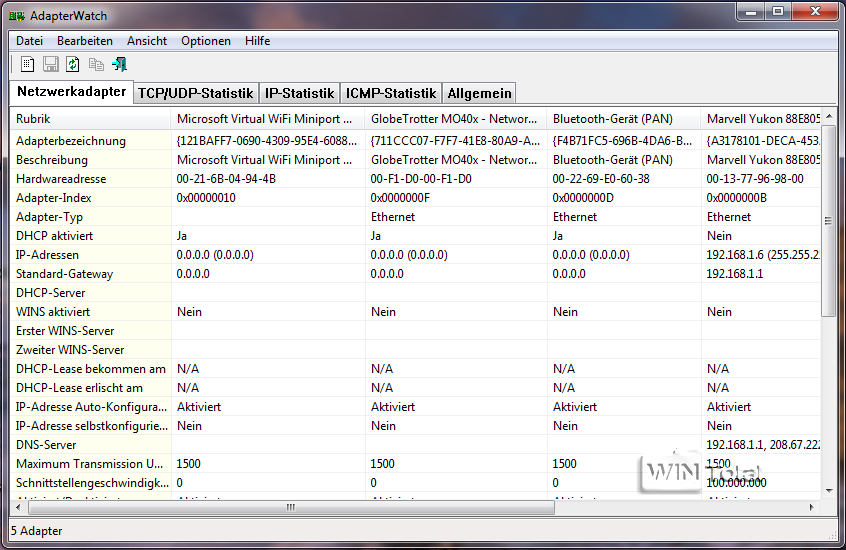Click the Rubrik column header
846x550 pixels.
coord(90,119)
